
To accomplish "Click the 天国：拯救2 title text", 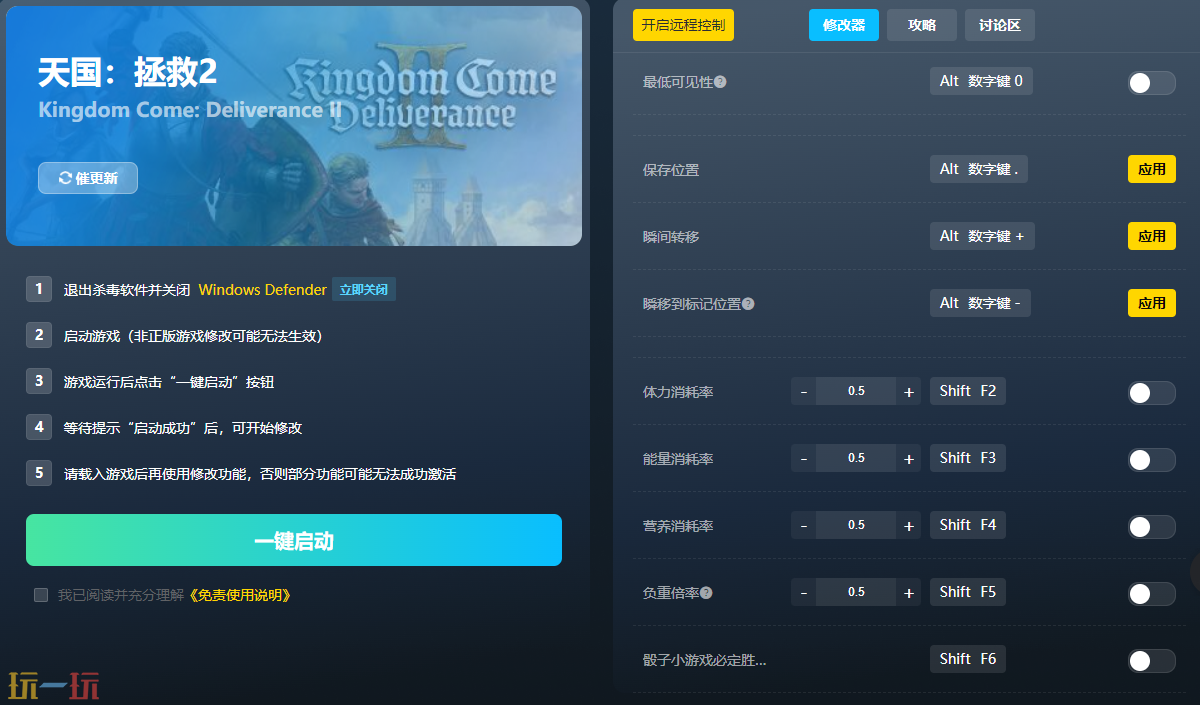I will (127, 73).
